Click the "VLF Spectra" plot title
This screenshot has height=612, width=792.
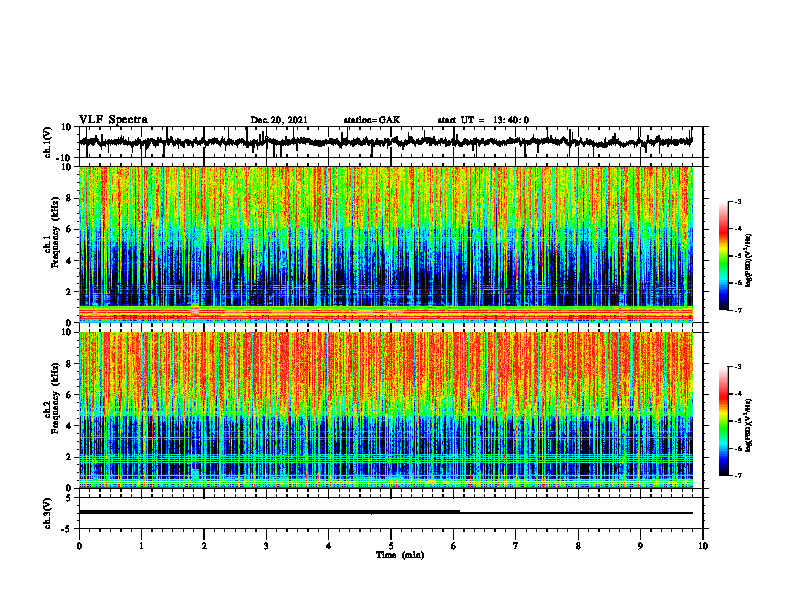click(113, 120)
